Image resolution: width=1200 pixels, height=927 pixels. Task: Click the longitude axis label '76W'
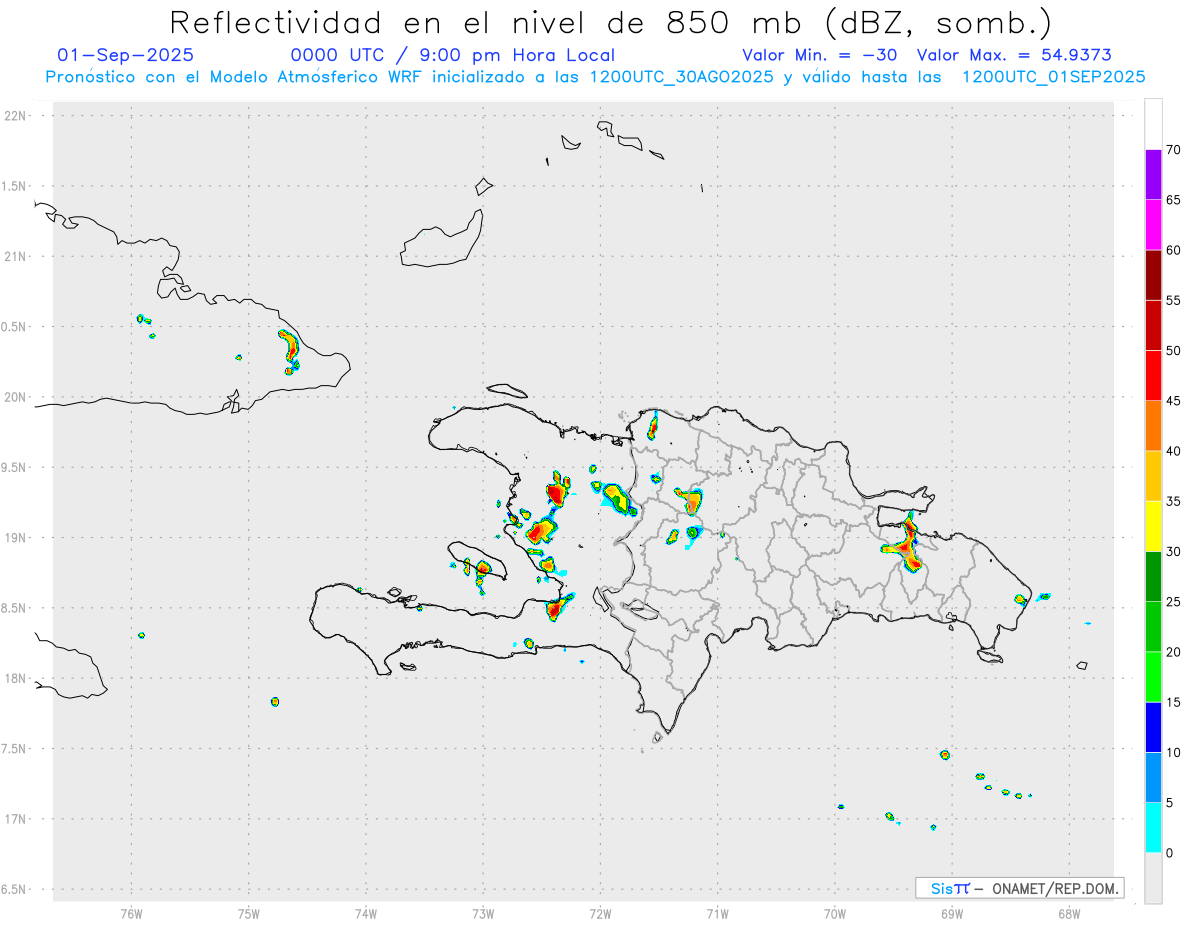pyautogui.click(x=131, y=914)
